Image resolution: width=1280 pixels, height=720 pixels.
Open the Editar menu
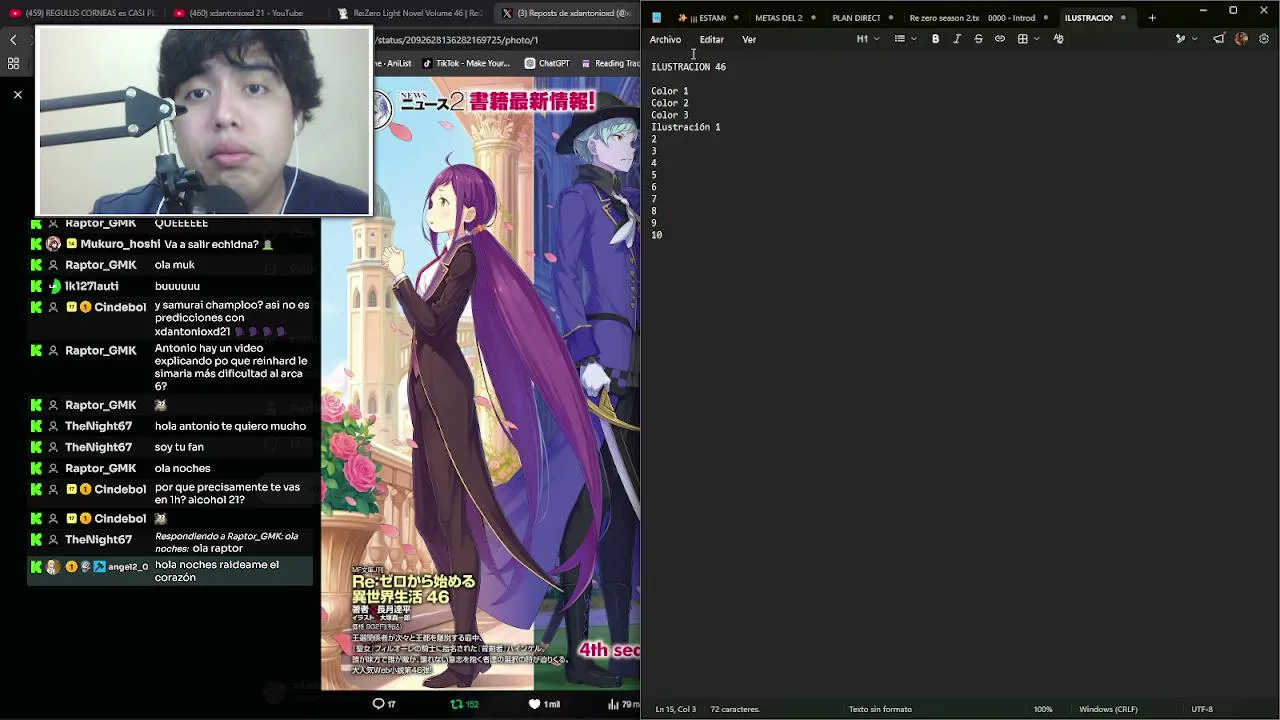[711, 39]
